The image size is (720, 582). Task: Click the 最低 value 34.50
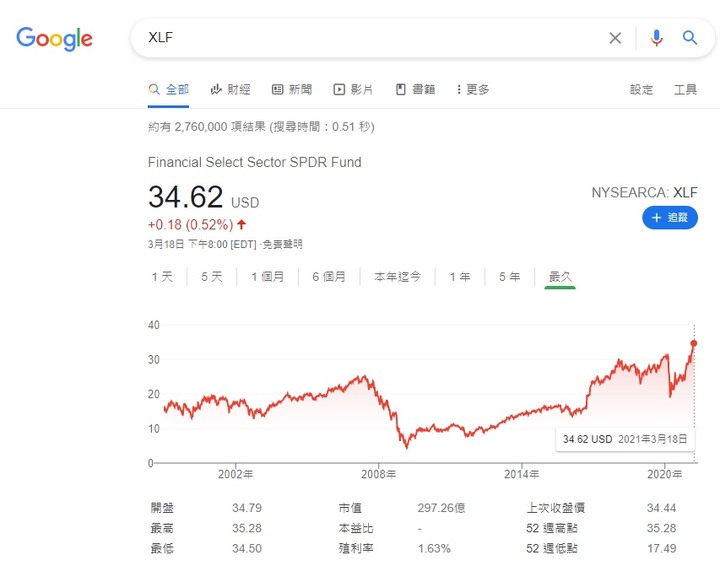[x=247, y=548]
